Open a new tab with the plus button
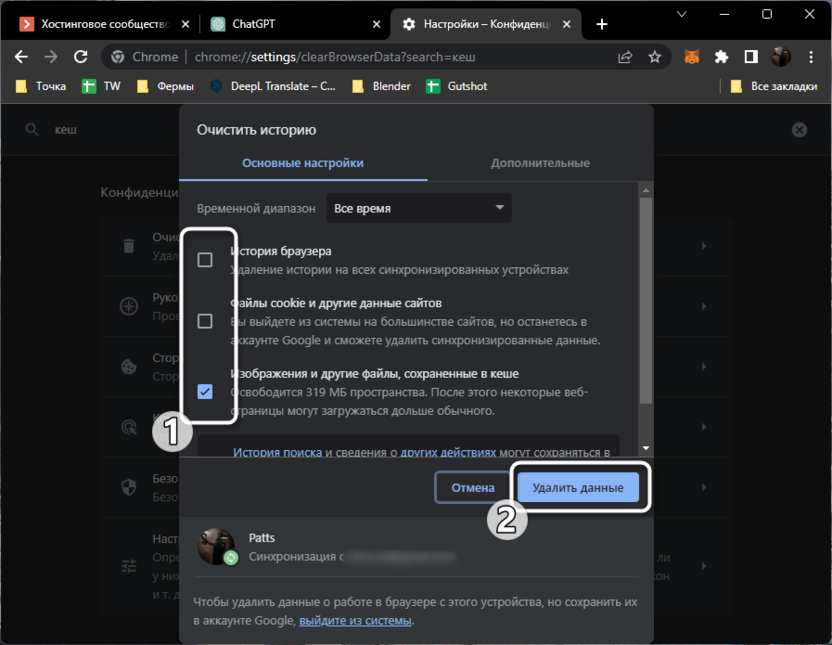The image size is (832, 645). coord(602,24)
